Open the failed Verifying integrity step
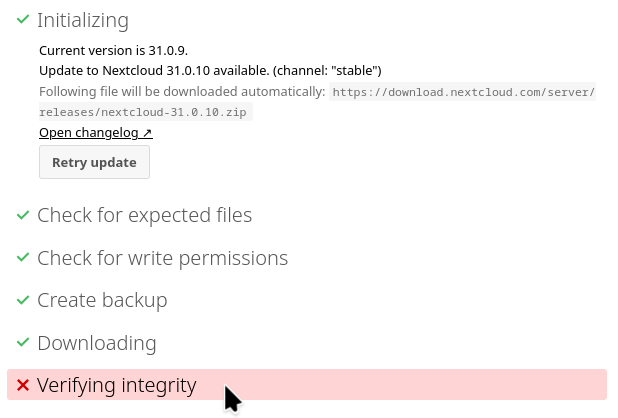 click(117, 385)
